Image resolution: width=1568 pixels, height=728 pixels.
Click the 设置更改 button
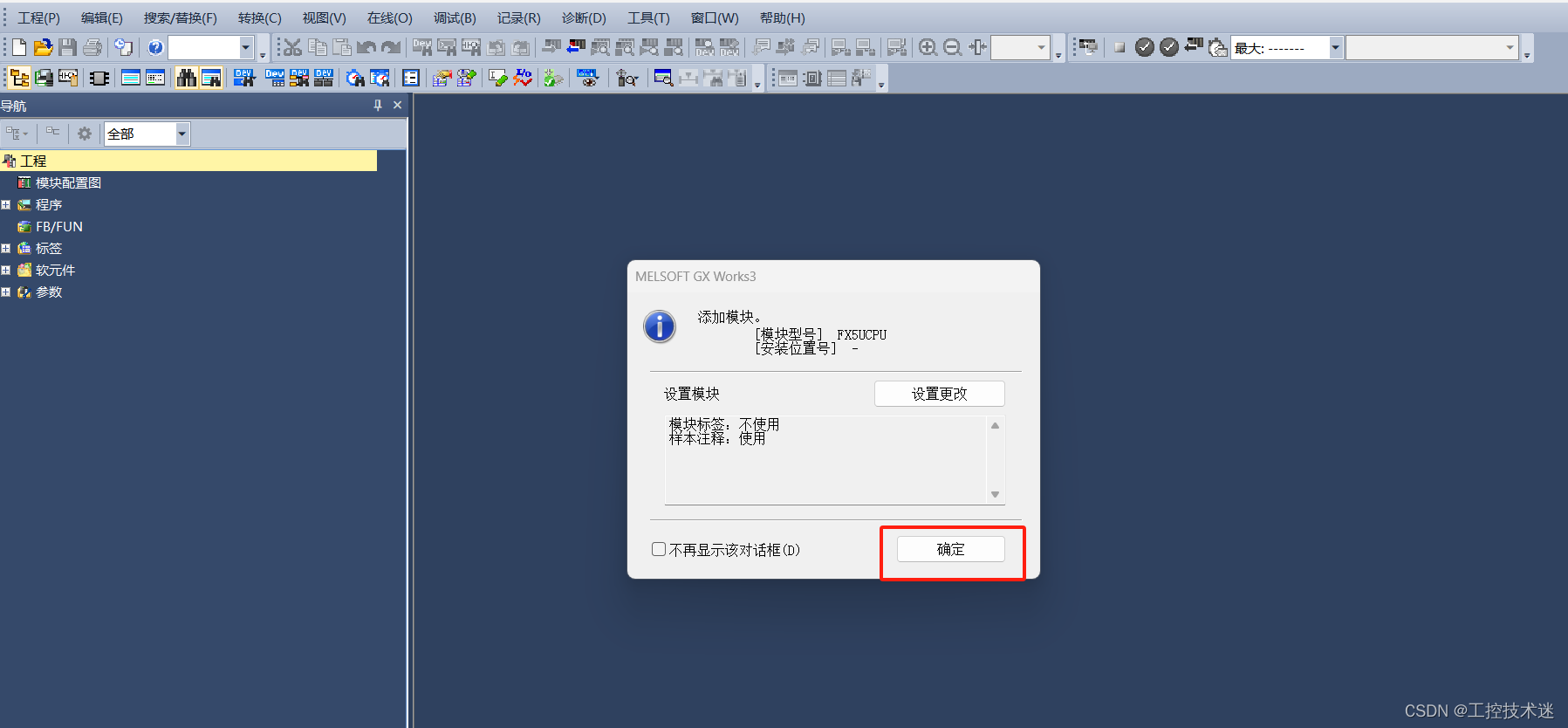(x=940, y=394)
